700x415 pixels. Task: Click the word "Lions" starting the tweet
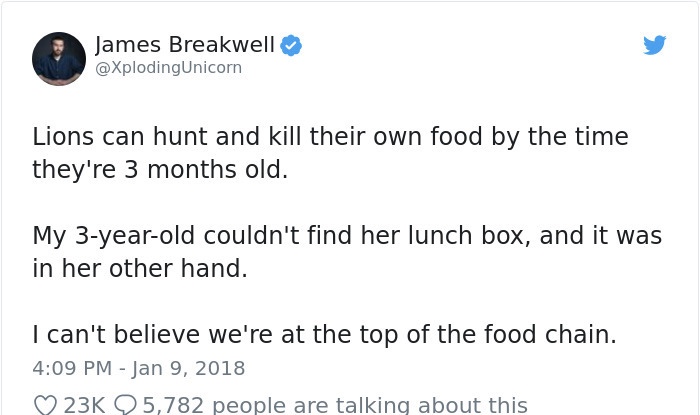pos(63,136)
